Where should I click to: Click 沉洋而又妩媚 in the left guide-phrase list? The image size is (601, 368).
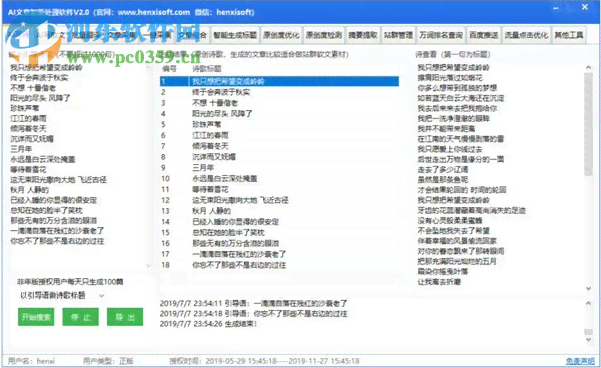tap(32, 139)
